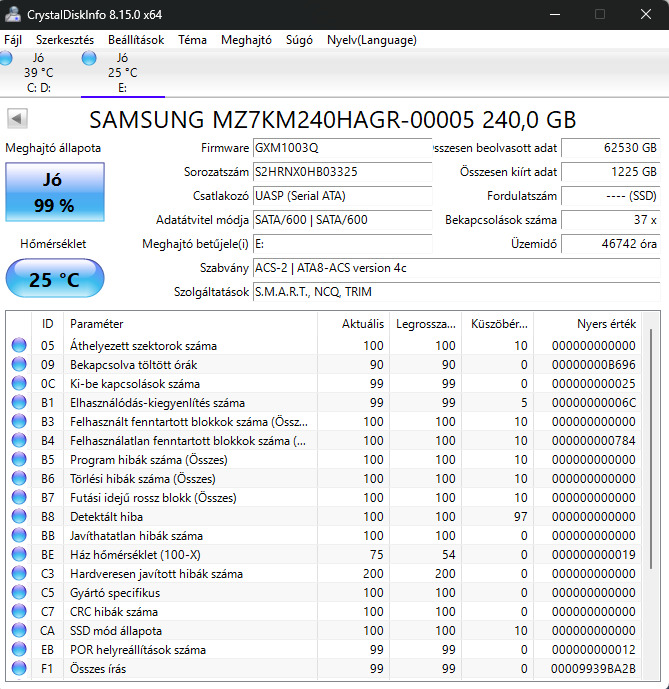Image resolution: width=669 pixels, height=689 pixels.
Task: Click the status orb of attribute C5
Action: point(19,592)
